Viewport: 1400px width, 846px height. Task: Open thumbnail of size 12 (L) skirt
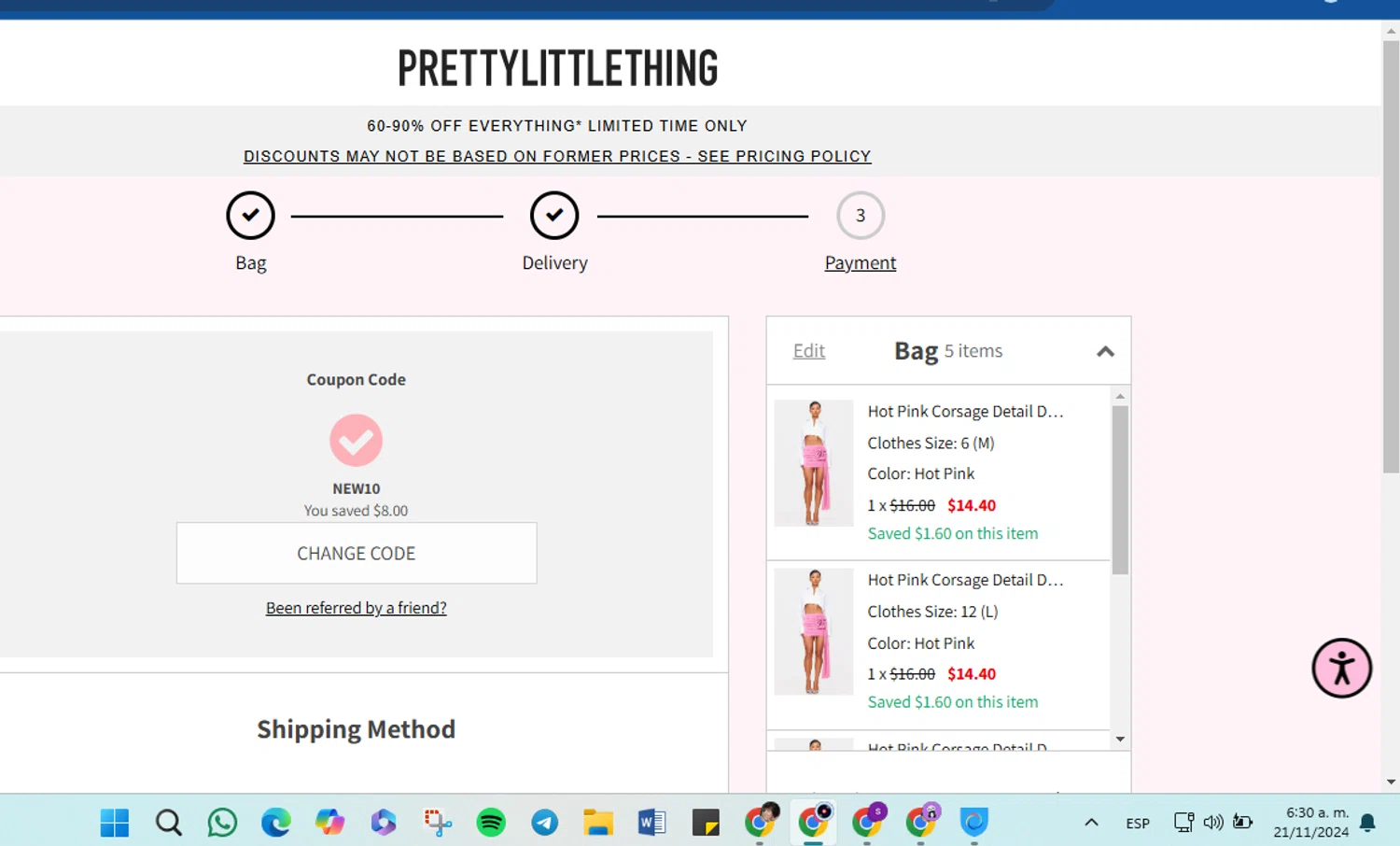(x=814, y=632)
